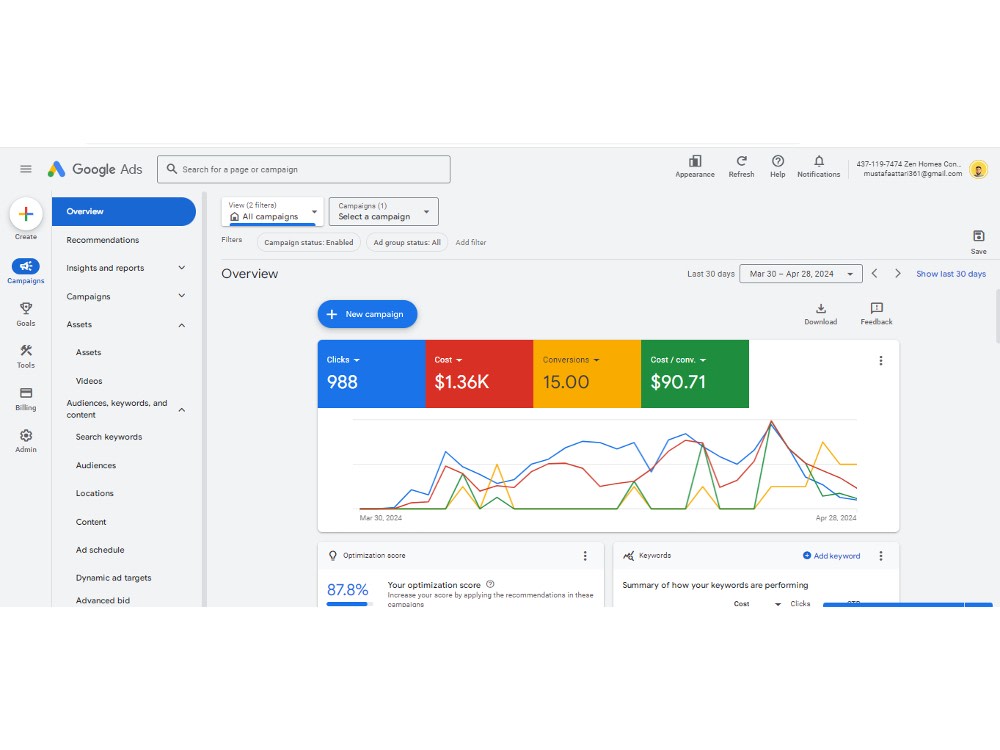Change the Clicks metric dropdown
This screenshot has height=750, width=1000.
coord(343,360)
